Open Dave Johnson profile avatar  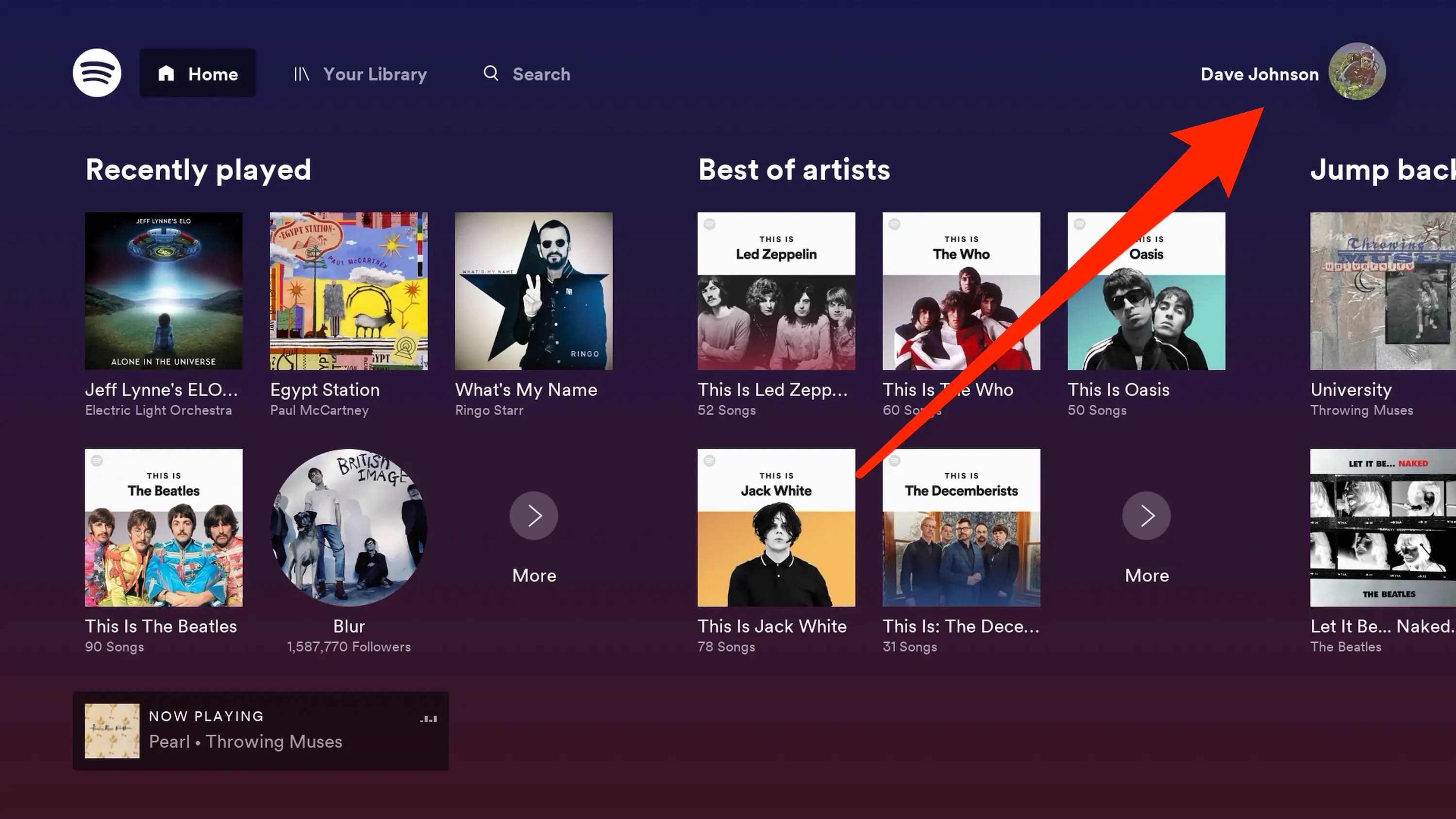(1356, 72)
